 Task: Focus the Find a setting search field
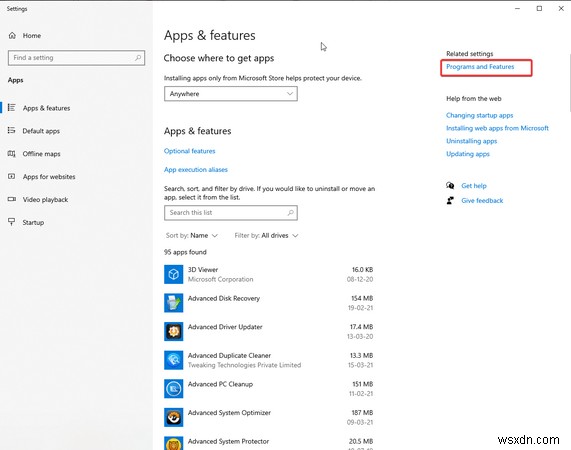click(76, 58)
